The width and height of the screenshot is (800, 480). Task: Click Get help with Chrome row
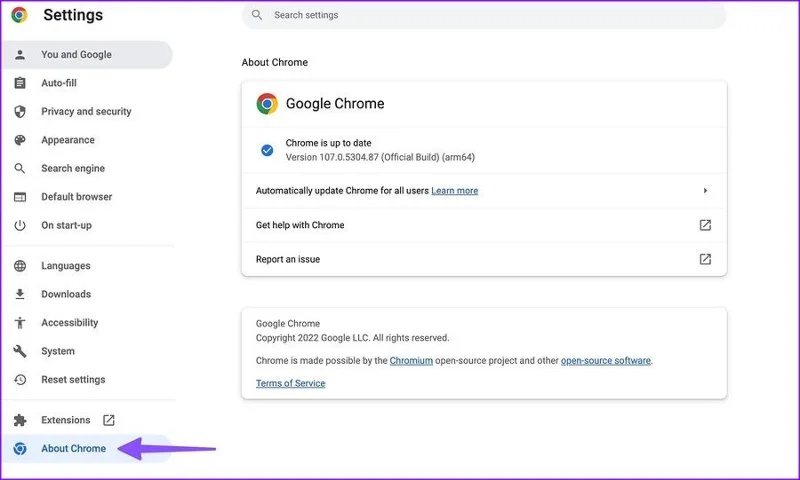click(484, 225)
